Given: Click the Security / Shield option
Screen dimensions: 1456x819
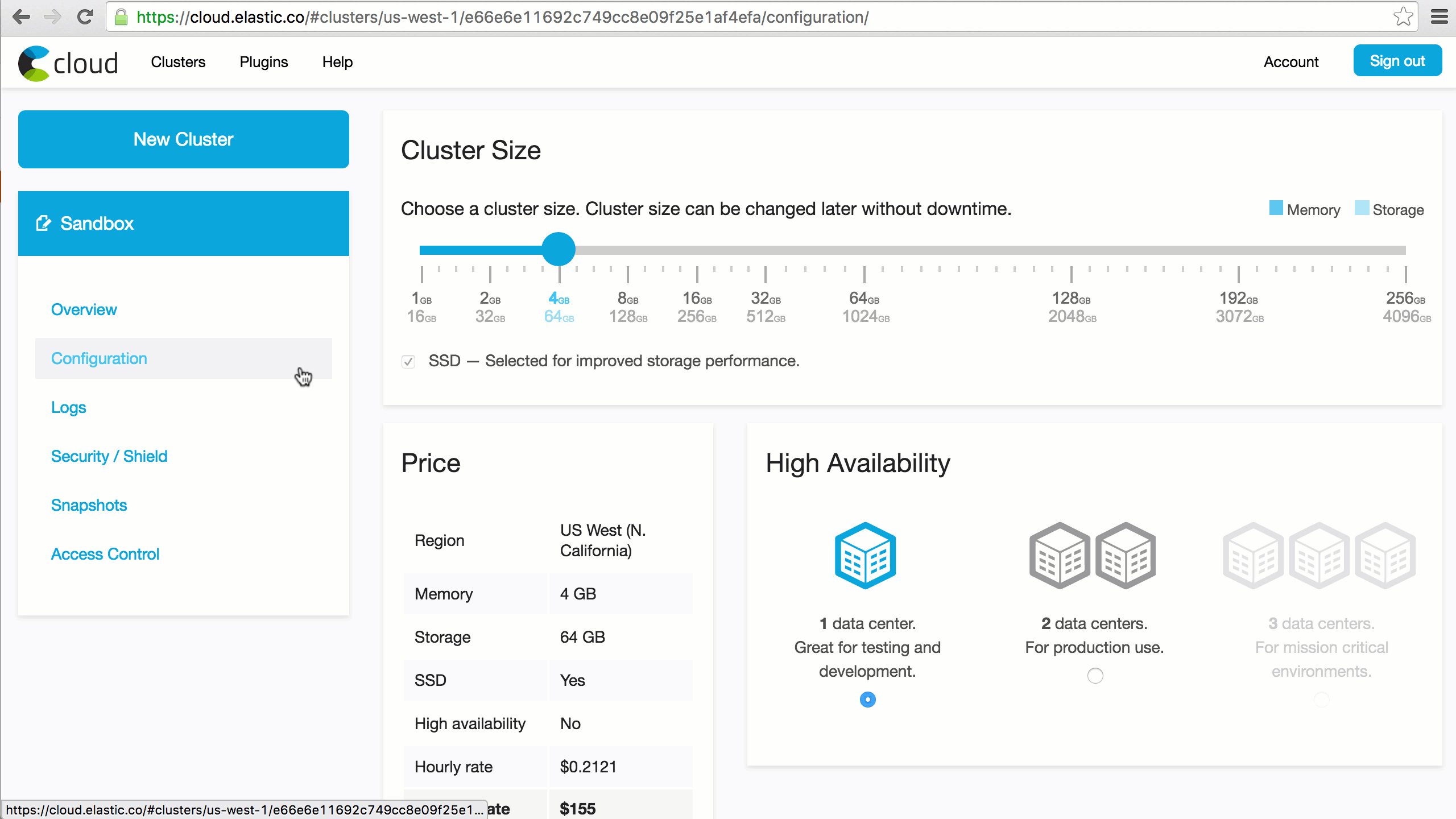Looking at the screenshot, I should click(109, 456).
